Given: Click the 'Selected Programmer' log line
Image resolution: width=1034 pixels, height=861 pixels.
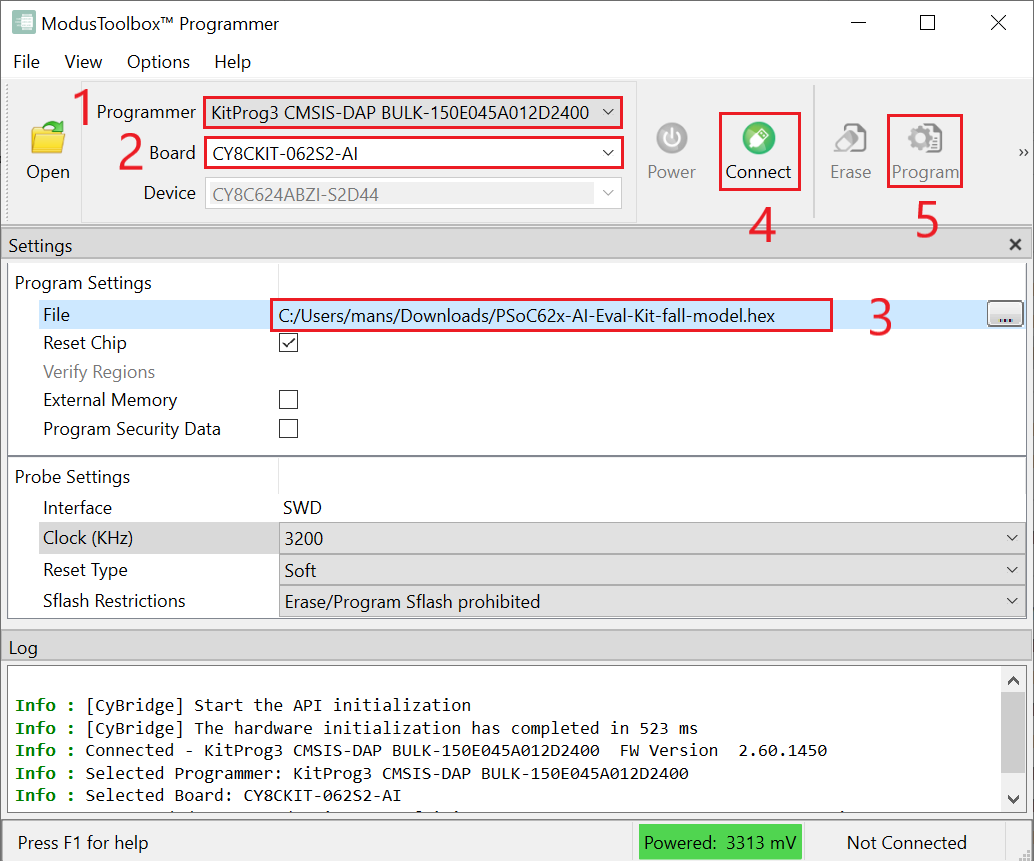Looking at the screenshot, I should click(352, 773).
